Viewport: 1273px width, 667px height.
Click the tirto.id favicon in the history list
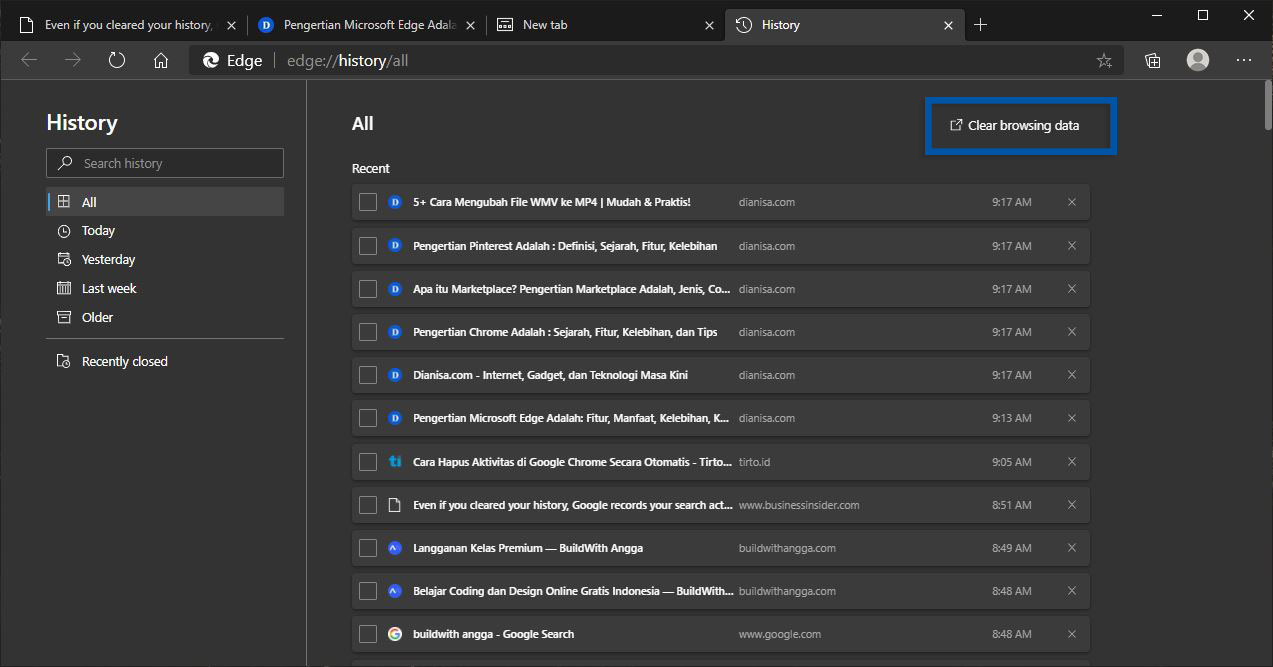pyautogui.click(x=394, y=461)
